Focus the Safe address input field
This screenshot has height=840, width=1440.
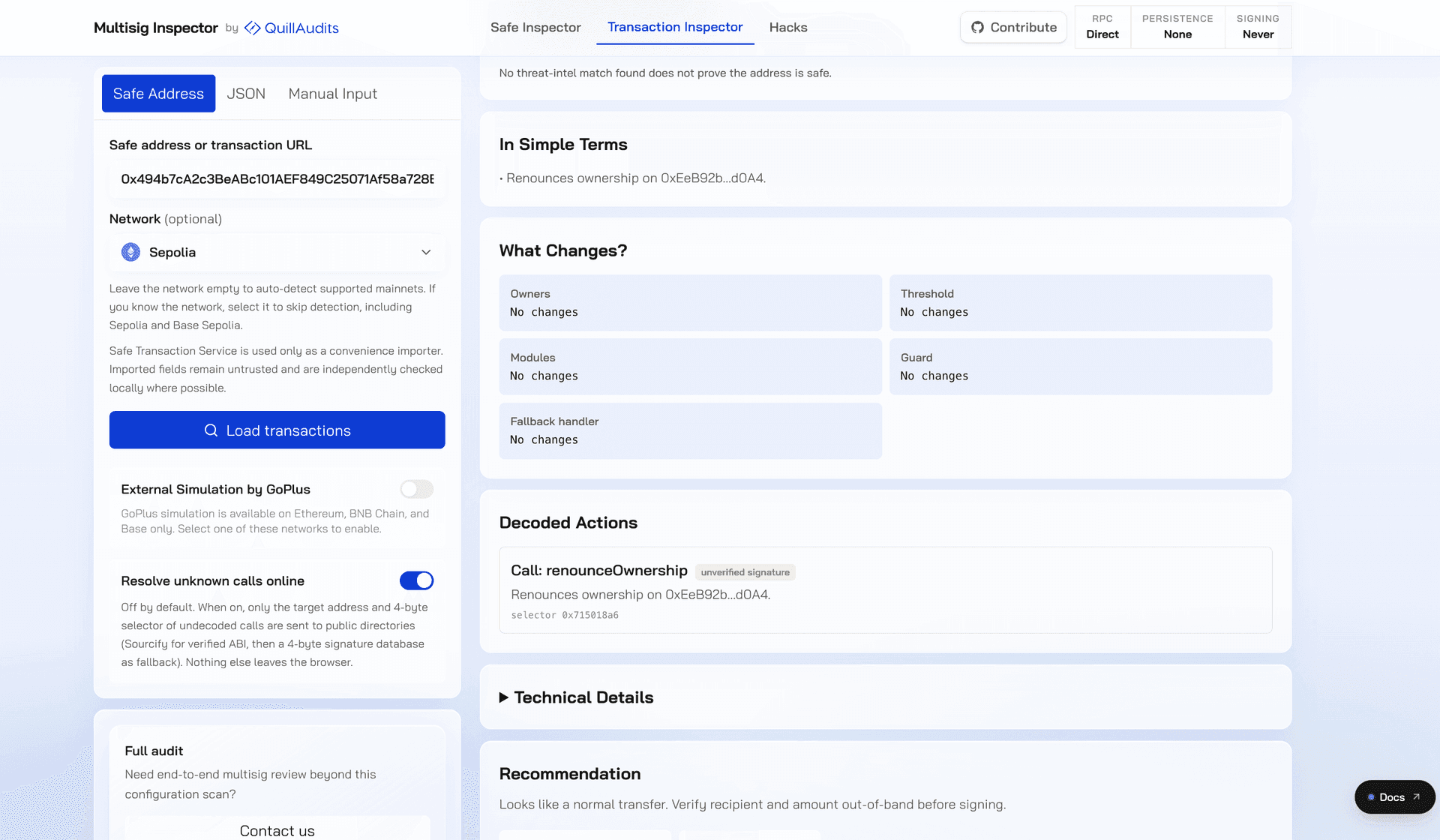pos(277,178)
